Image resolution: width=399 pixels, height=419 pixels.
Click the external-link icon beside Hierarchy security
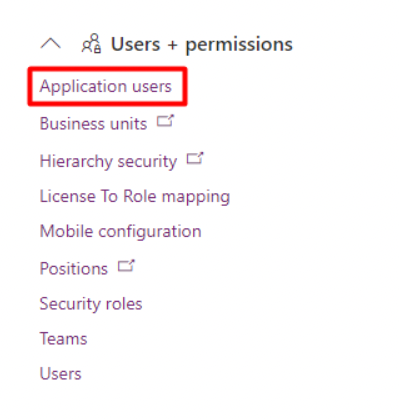pos(195,158)
